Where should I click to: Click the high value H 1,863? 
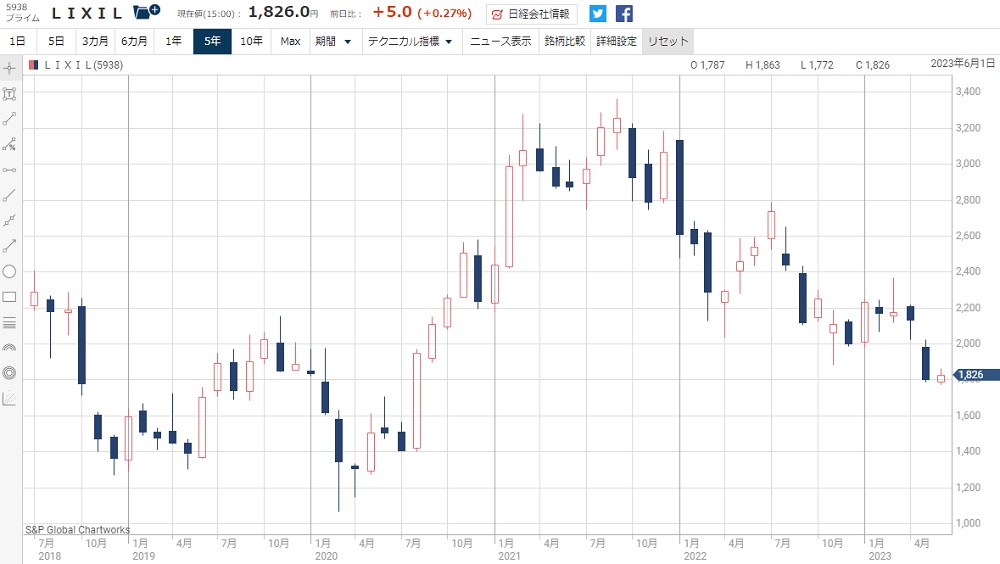(762, 65)
